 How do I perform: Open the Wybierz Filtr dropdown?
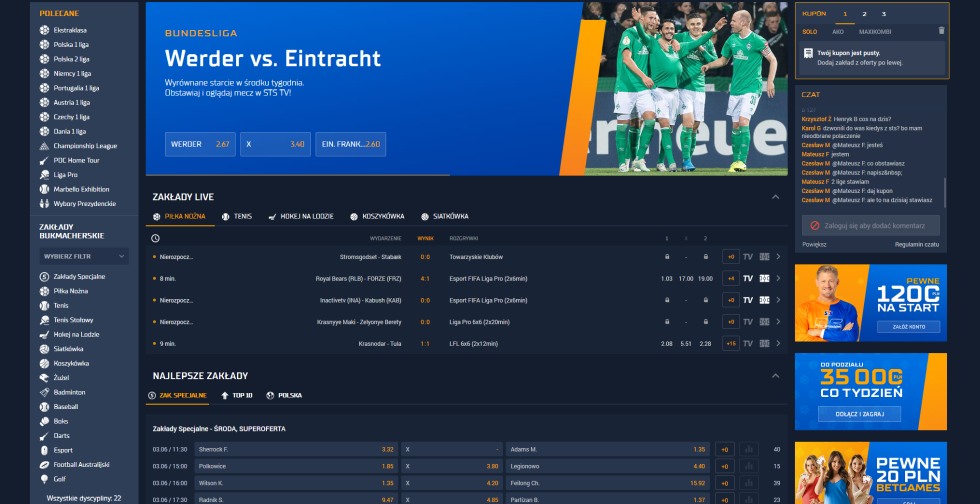[84, 256]
